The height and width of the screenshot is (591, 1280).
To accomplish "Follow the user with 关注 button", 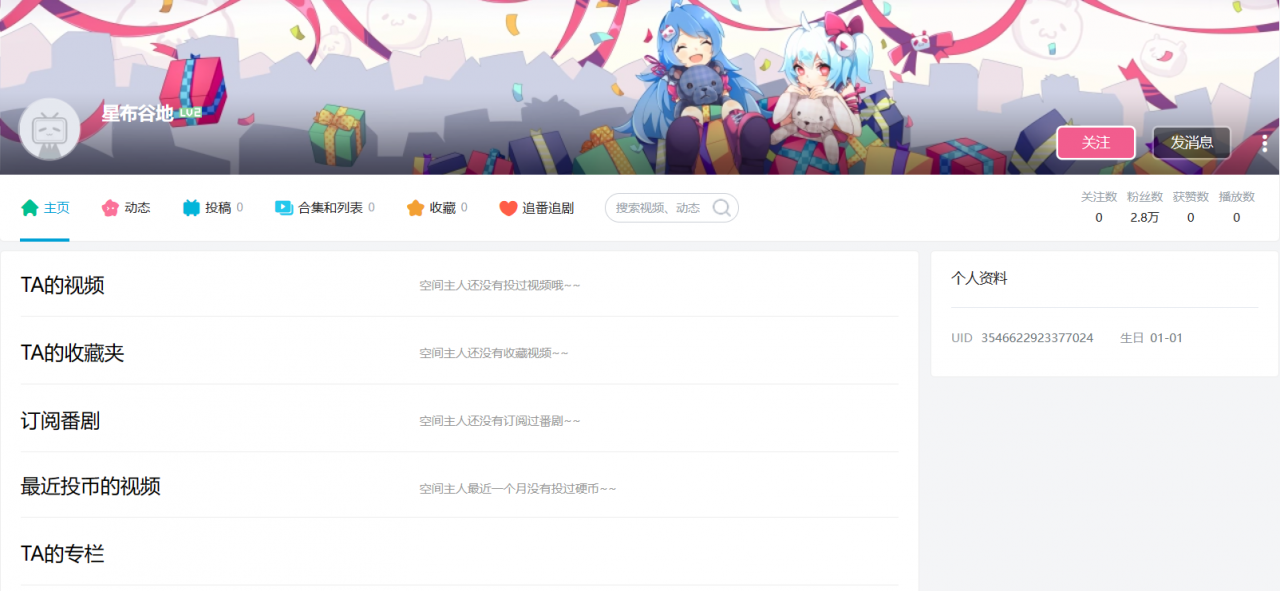I will coord(1096,143).
